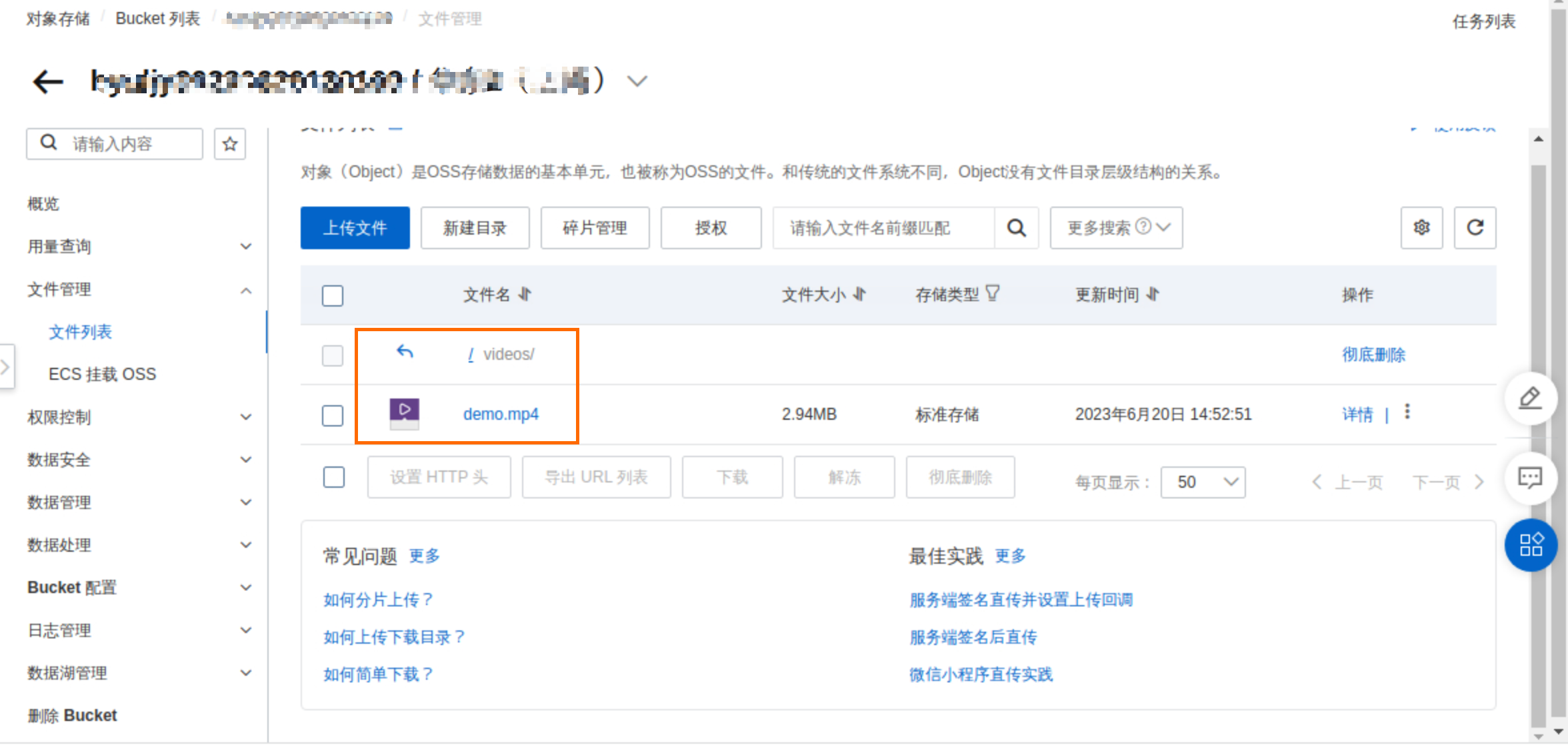Toggle the checkbox beside the HTTP header button
The width and height of the screenshot is (1568, 745).
333,477
